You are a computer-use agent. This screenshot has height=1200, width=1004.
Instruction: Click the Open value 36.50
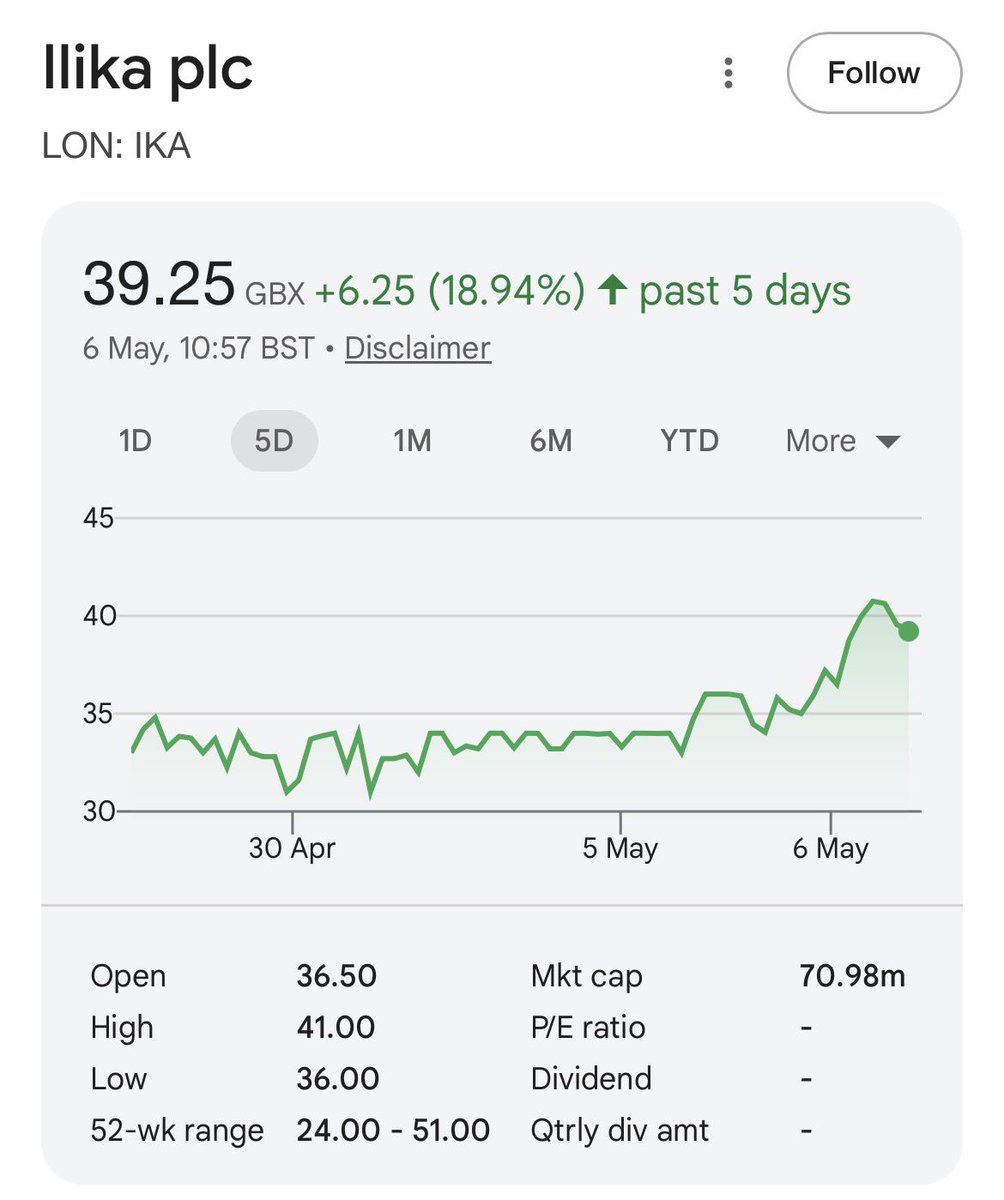click(336, 976)
